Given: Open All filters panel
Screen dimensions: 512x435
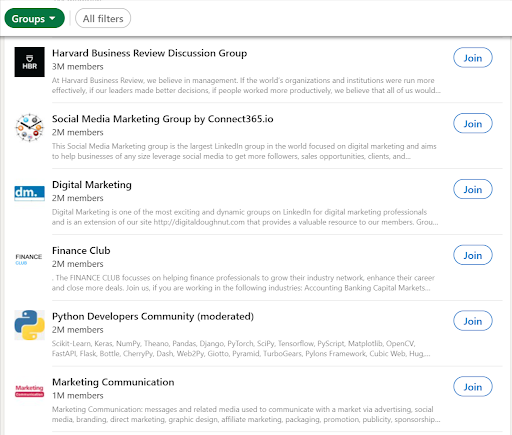Looking at the screenshot, I should 103,19.
